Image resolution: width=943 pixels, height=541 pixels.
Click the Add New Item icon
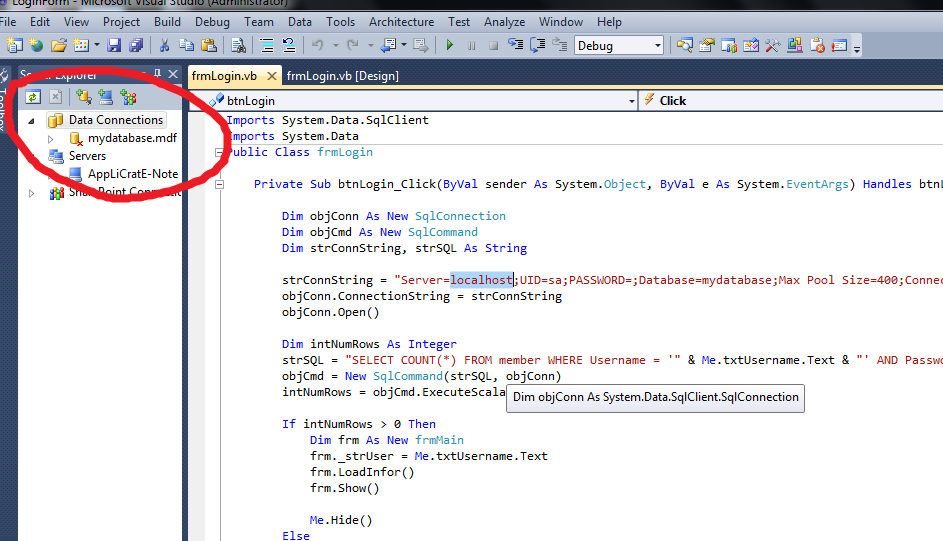pos(81,45)
